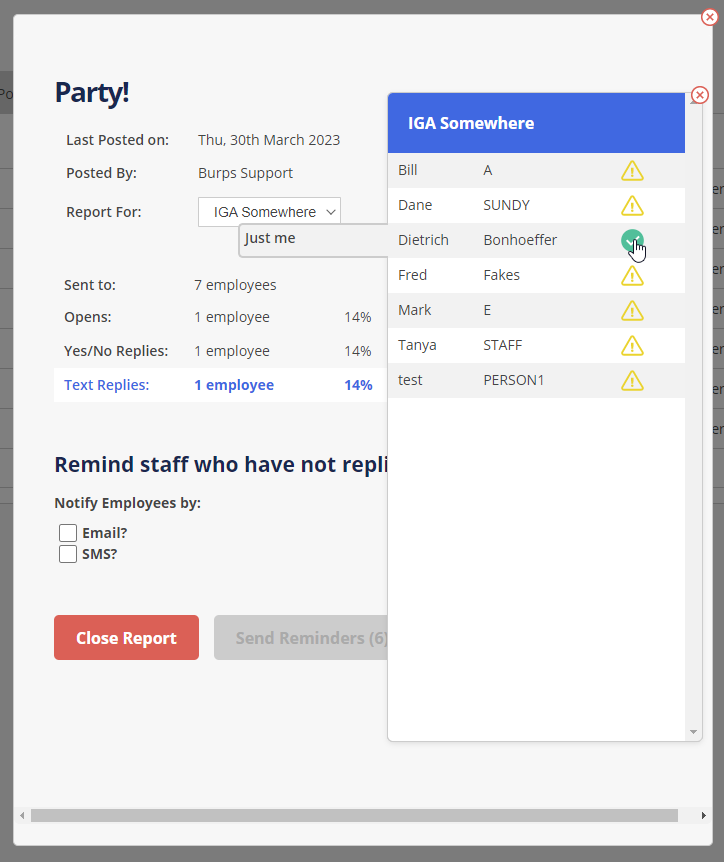
Task: Click warning icon for Dane SUNDY
Action: [x=632, y=206]
